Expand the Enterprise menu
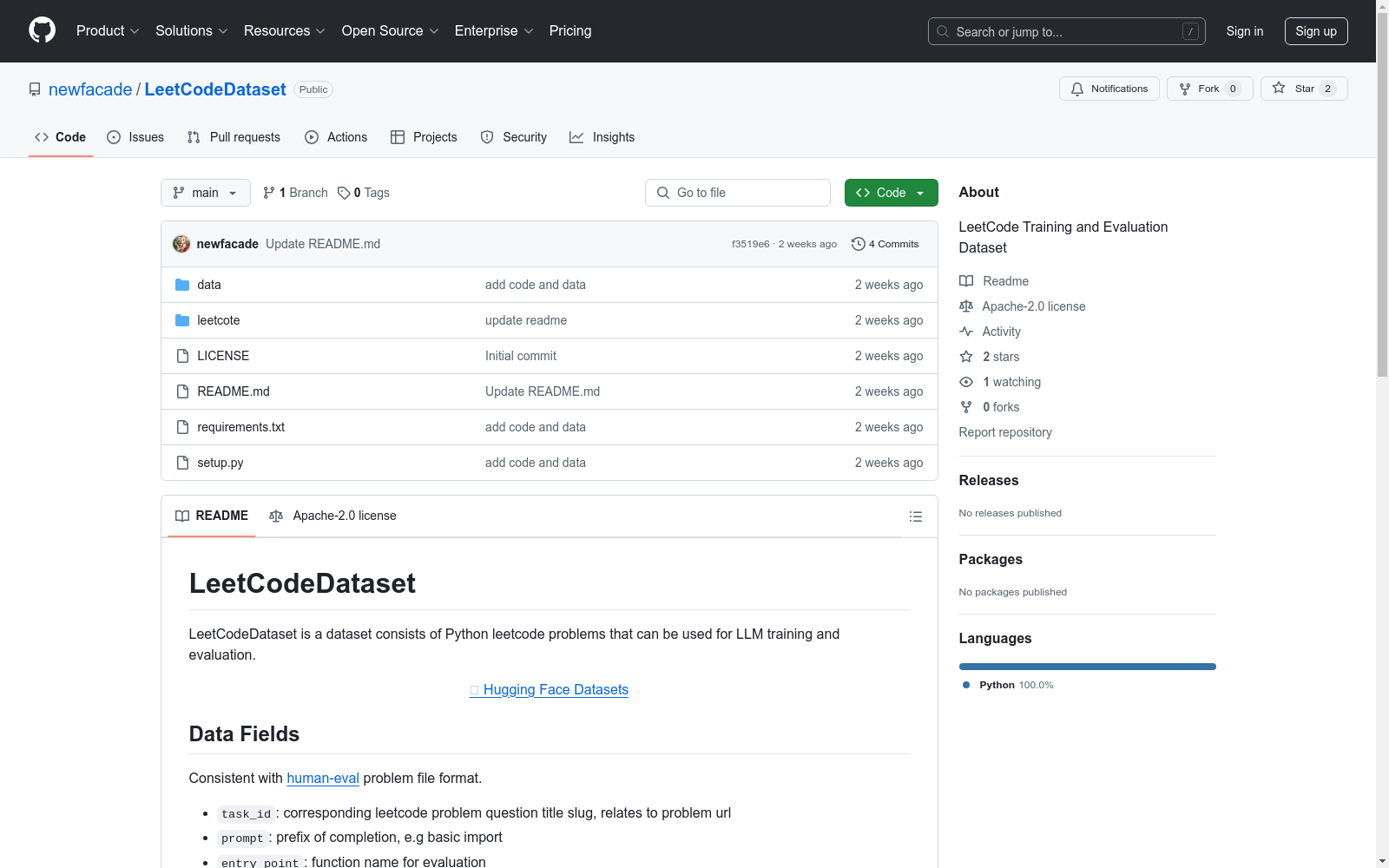The height and width of the screenshot is (868, 1389). point(494,30)
